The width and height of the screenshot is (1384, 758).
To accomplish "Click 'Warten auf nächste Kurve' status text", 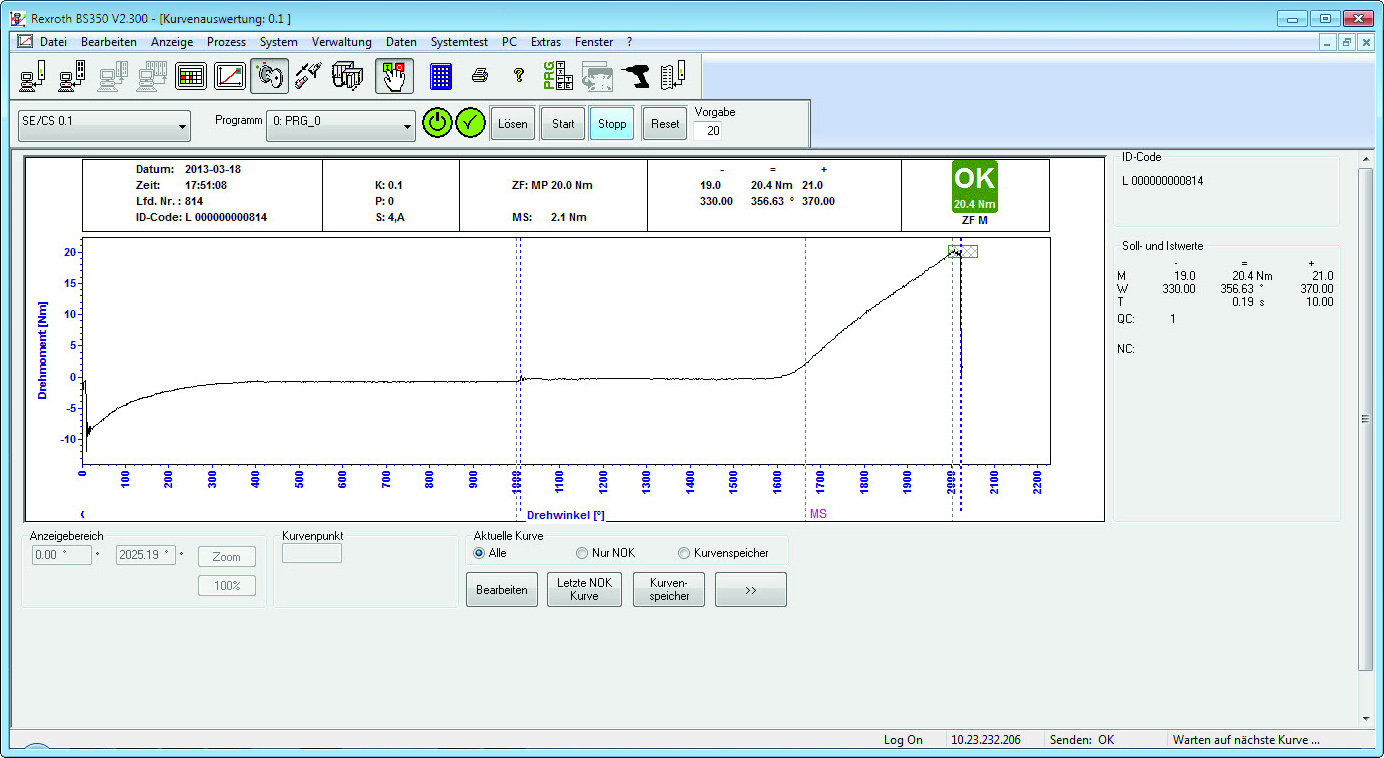I will [1246, 740].
